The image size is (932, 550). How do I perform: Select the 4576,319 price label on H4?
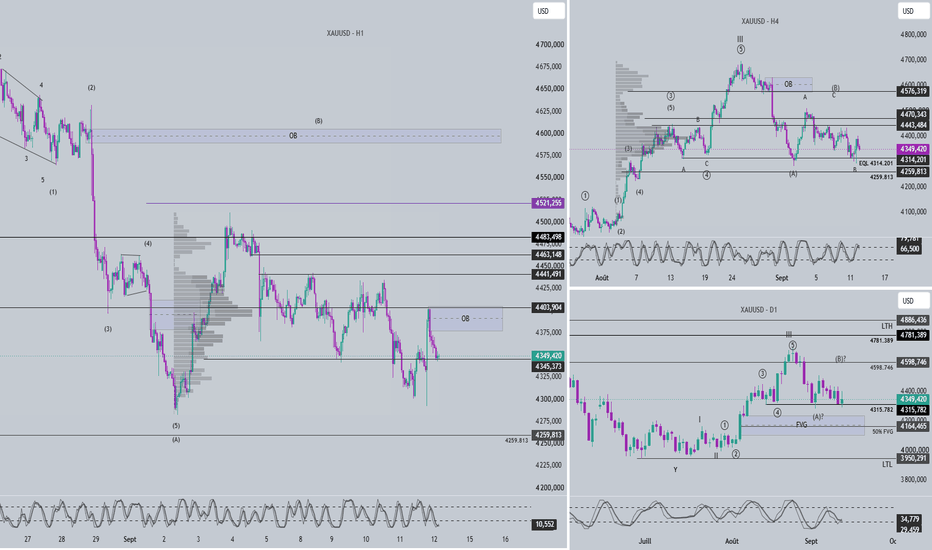pyautogui.click(x=913, y=91)
